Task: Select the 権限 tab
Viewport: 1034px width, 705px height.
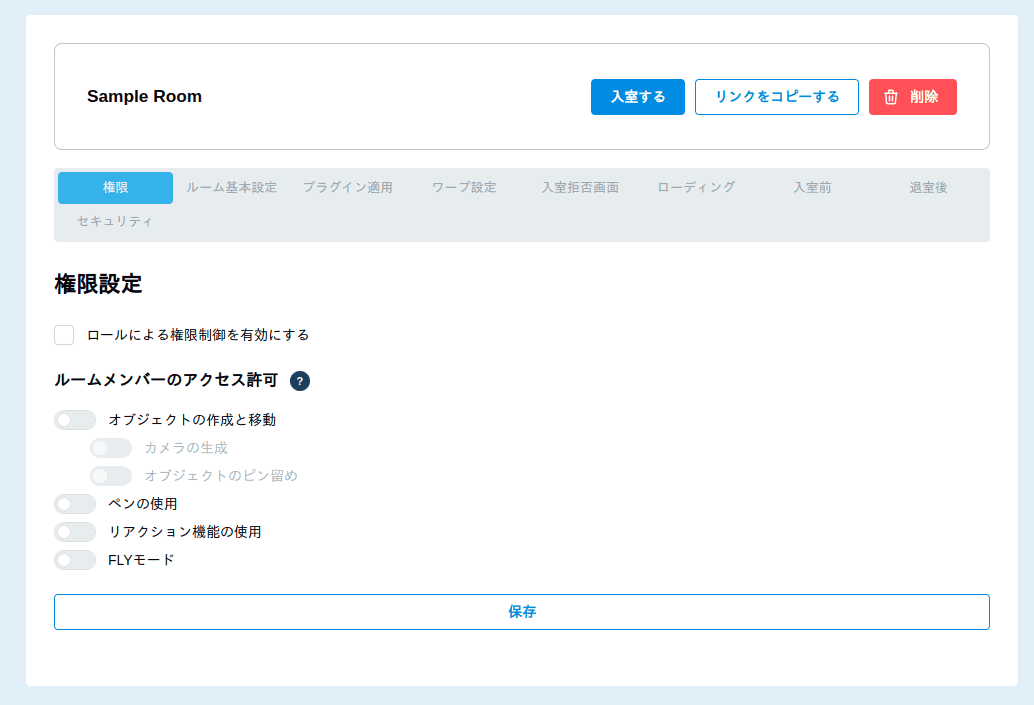Action: [115, 187]
